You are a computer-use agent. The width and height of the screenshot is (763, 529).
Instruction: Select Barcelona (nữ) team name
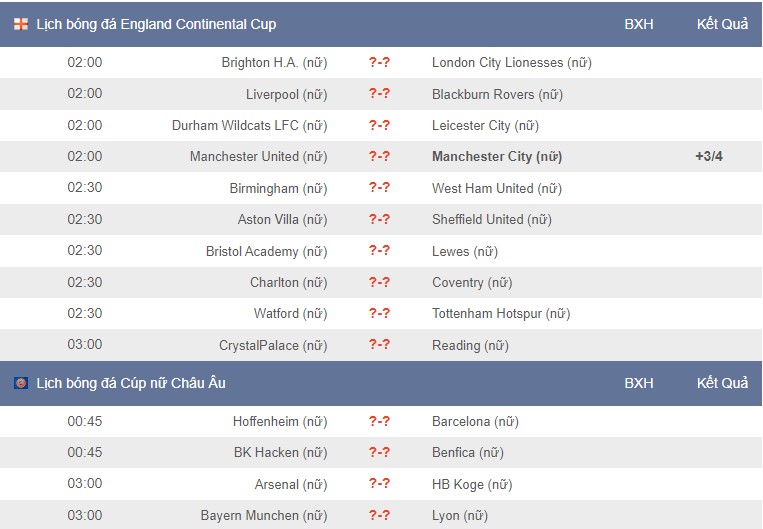point(475,421)
